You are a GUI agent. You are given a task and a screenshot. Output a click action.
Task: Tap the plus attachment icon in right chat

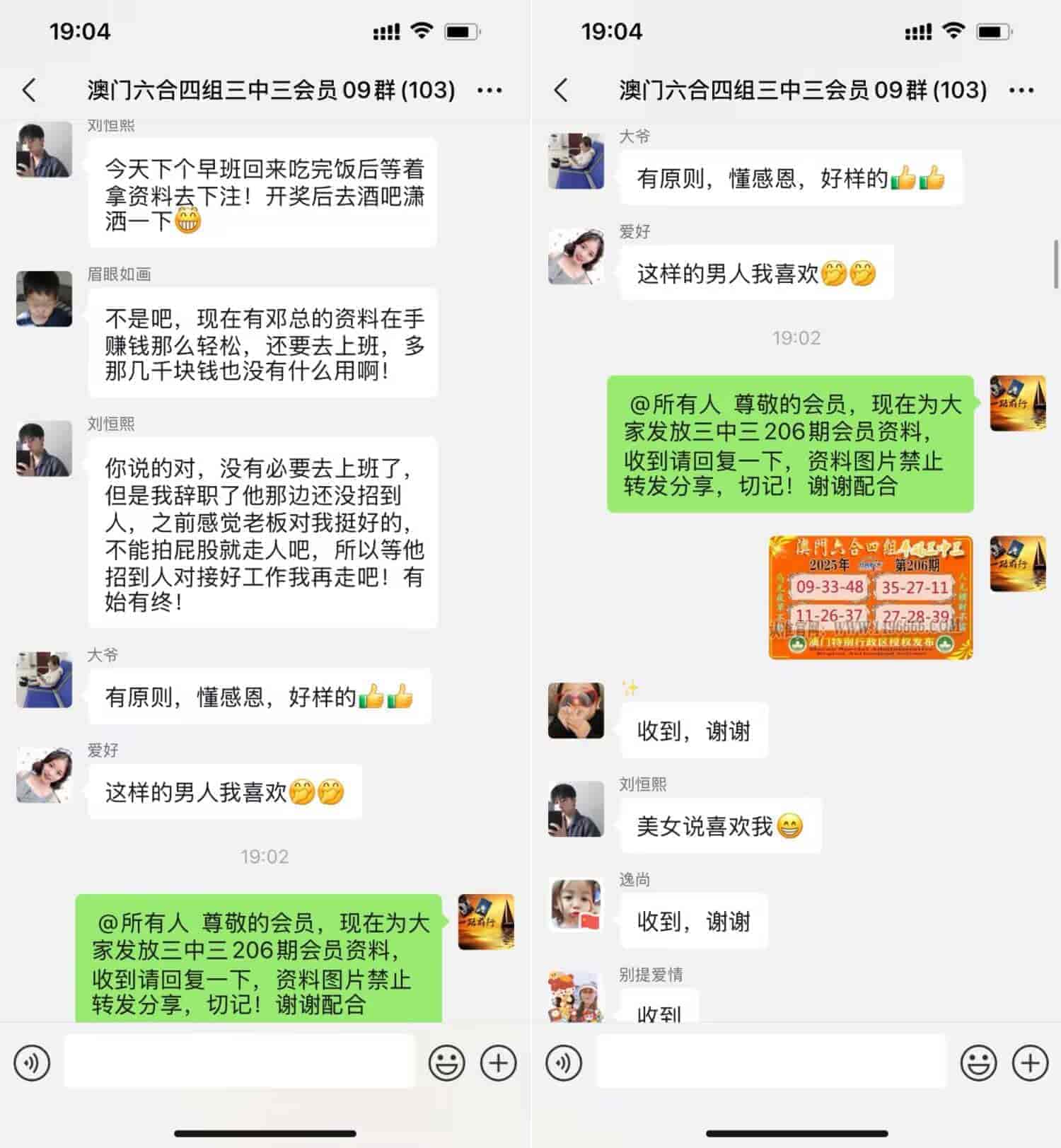click(1031, 1062)
